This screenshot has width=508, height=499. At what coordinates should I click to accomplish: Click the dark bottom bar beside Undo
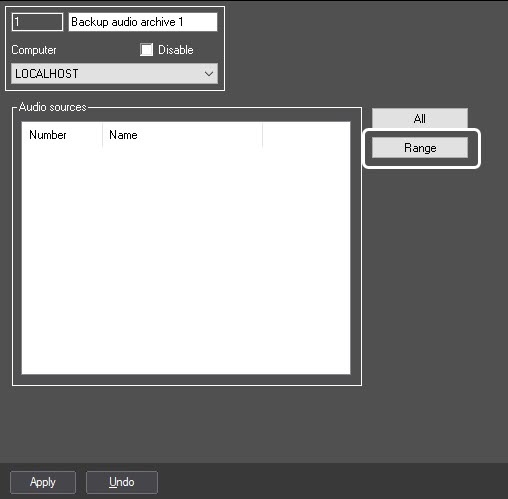pos(333,481)
